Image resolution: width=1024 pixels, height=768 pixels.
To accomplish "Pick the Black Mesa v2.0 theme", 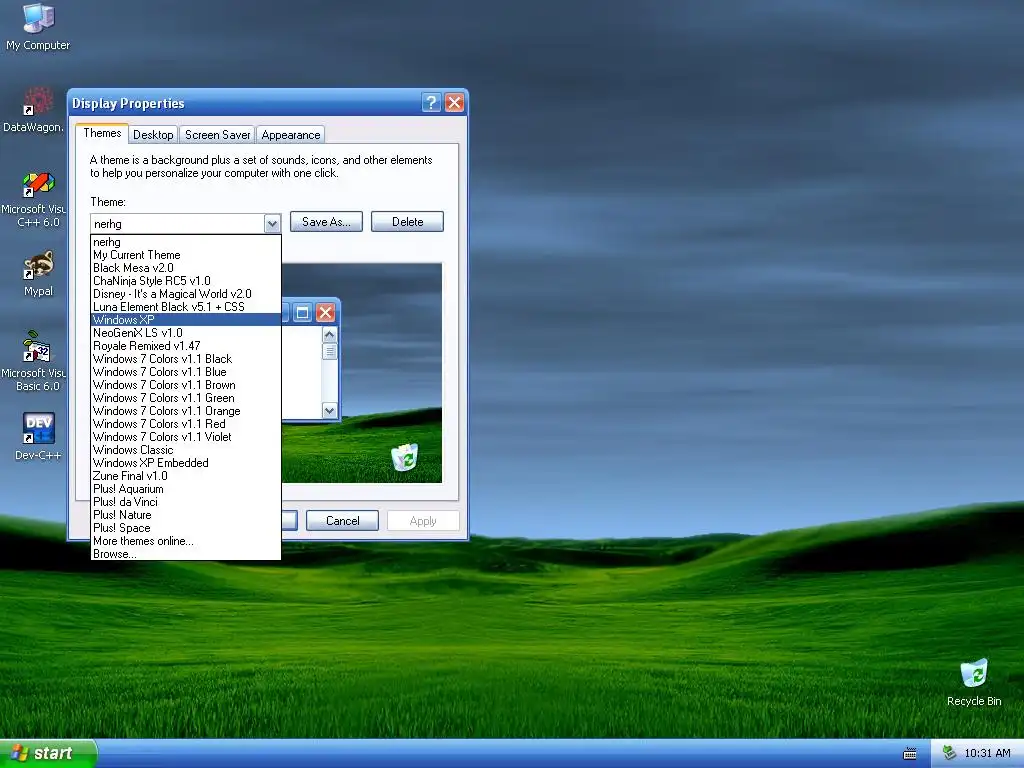I will 186,268.
